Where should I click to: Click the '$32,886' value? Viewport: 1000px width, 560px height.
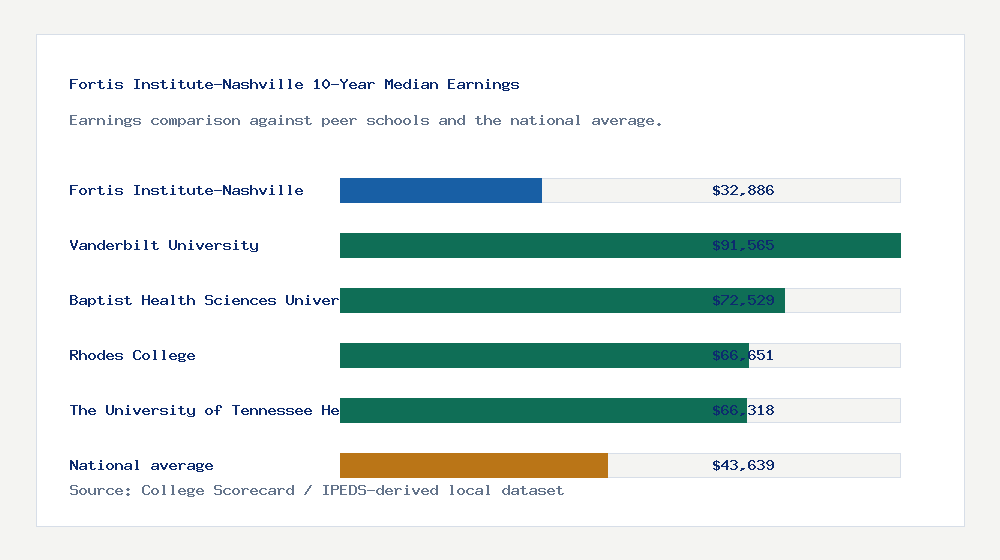click(743, 190)
